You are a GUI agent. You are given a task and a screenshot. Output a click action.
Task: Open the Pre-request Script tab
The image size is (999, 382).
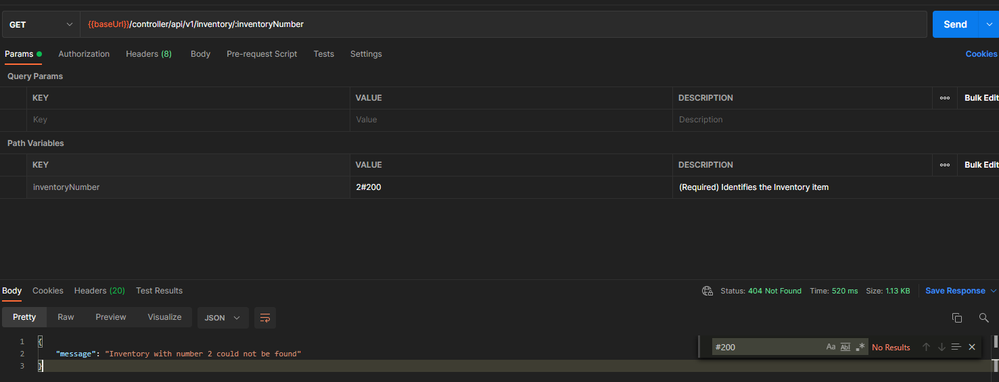[x=262, y=54]
